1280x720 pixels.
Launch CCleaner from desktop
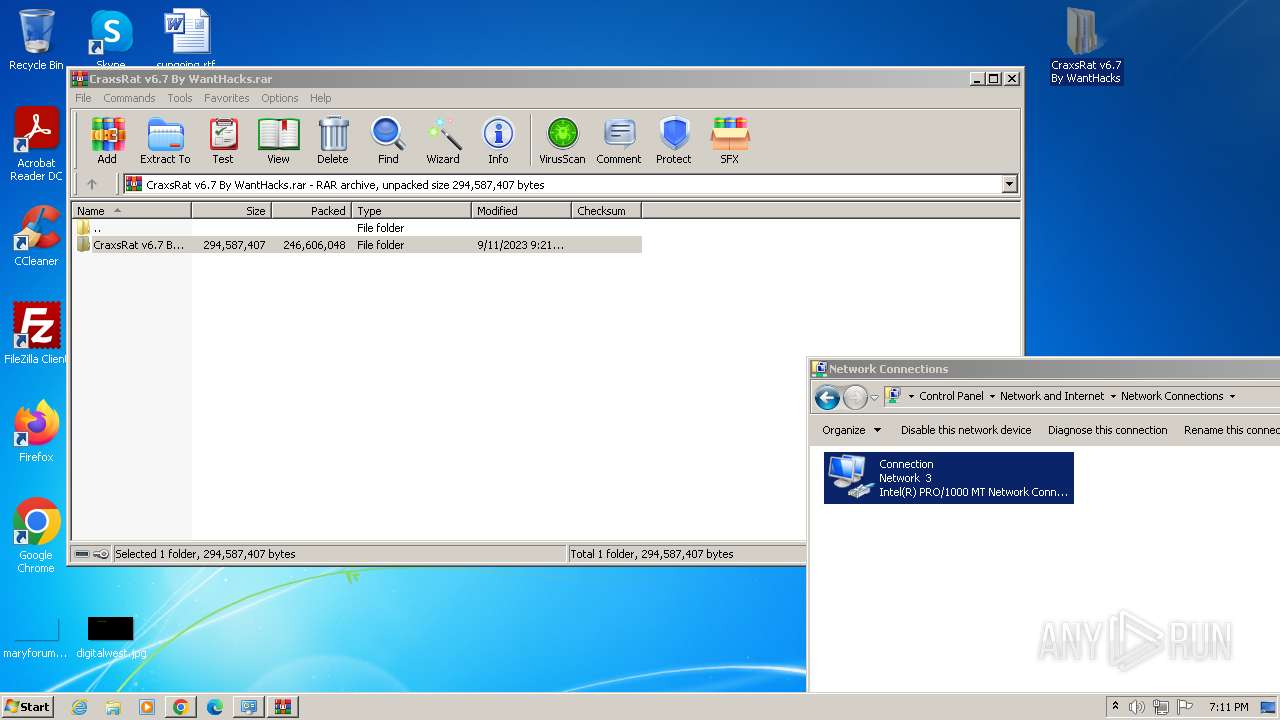point(36,236)
